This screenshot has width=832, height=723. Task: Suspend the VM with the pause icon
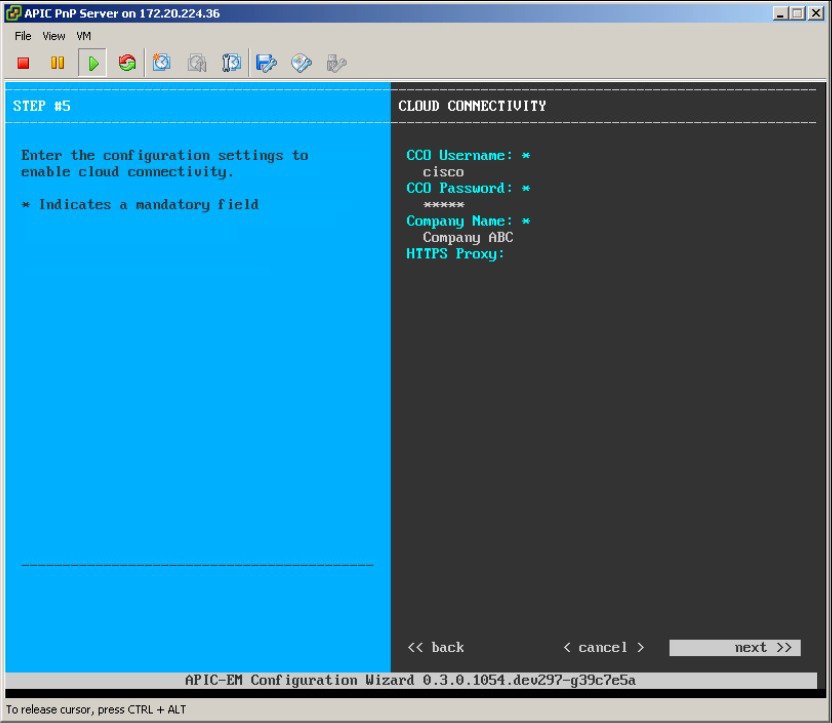pyautogui.click(x=57, y=63)
